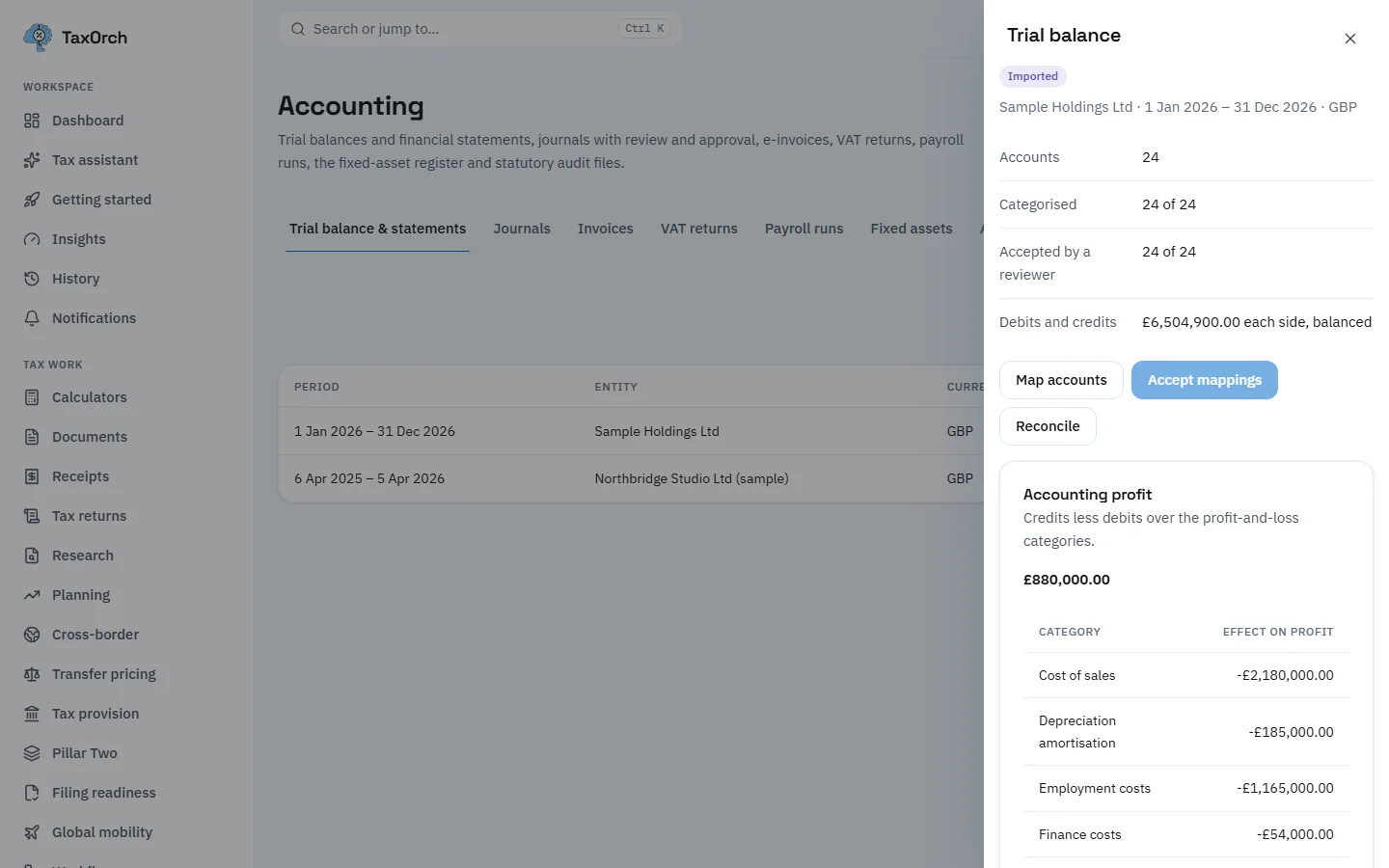Open the Calculators icon

click(x=32, y=397)
